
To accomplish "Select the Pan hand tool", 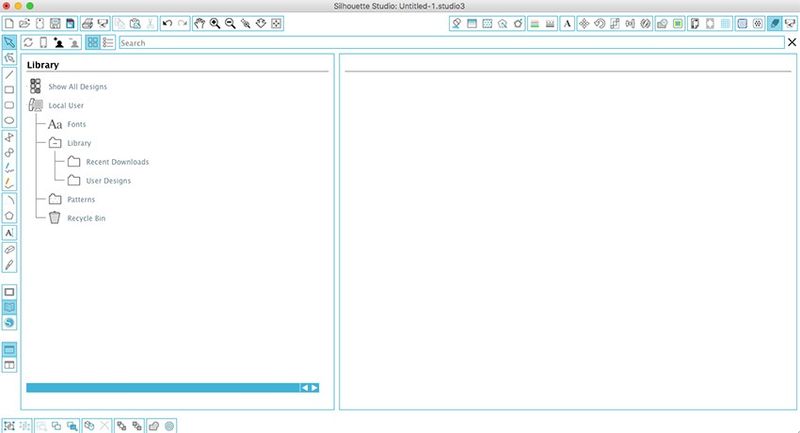I will [x=199, y=23].
